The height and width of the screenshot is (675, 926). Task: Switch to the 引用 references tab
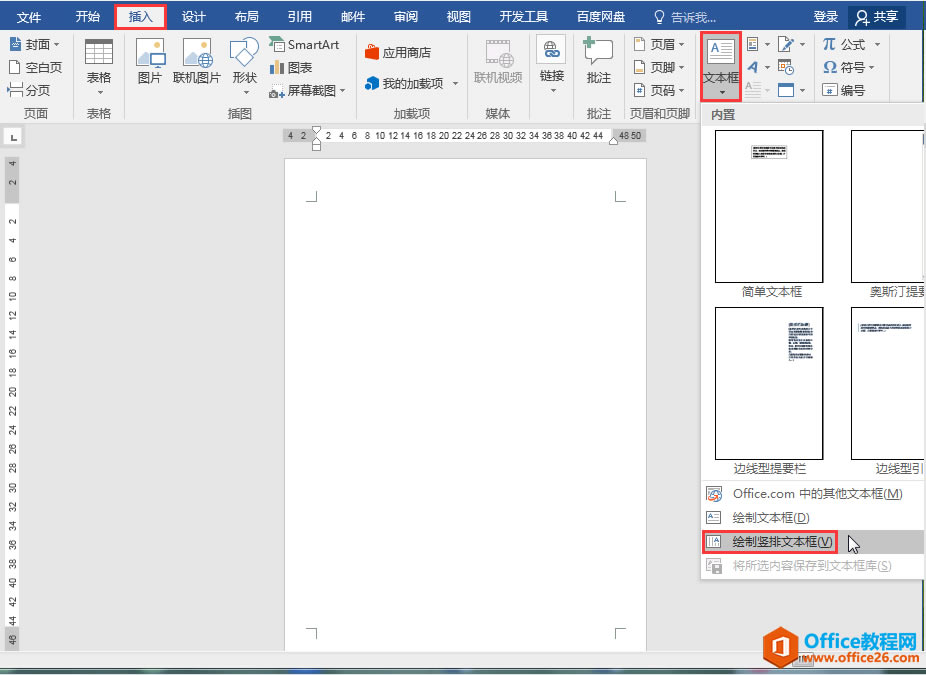tap(299, 17)
